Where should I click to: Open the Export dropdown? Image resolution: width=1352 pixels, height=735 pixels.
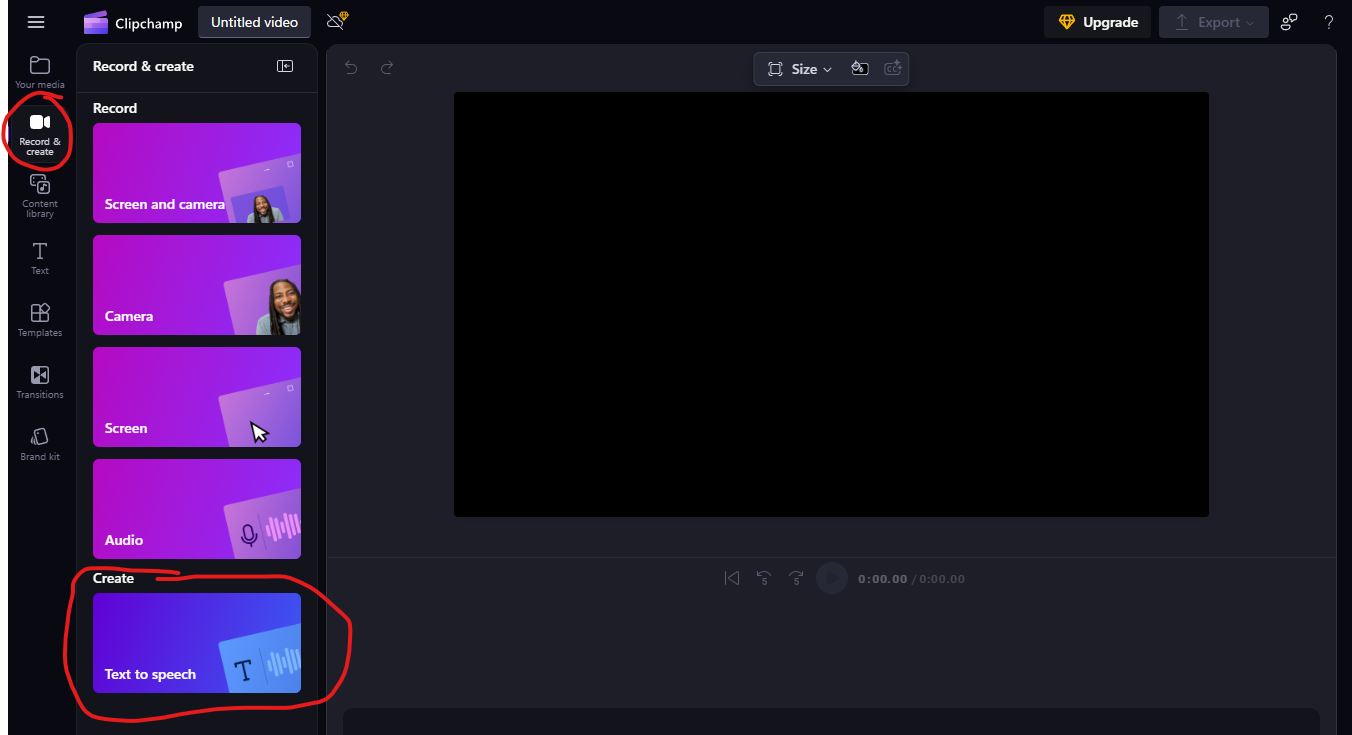(x=1213, y=22)
